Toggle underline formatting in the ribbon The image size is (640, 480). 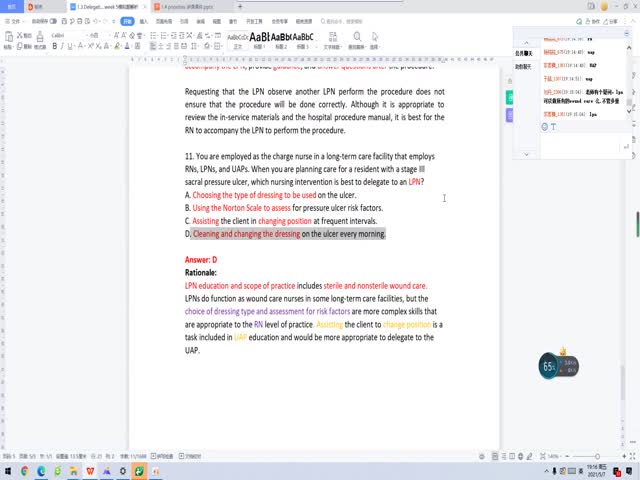(69, 45)
